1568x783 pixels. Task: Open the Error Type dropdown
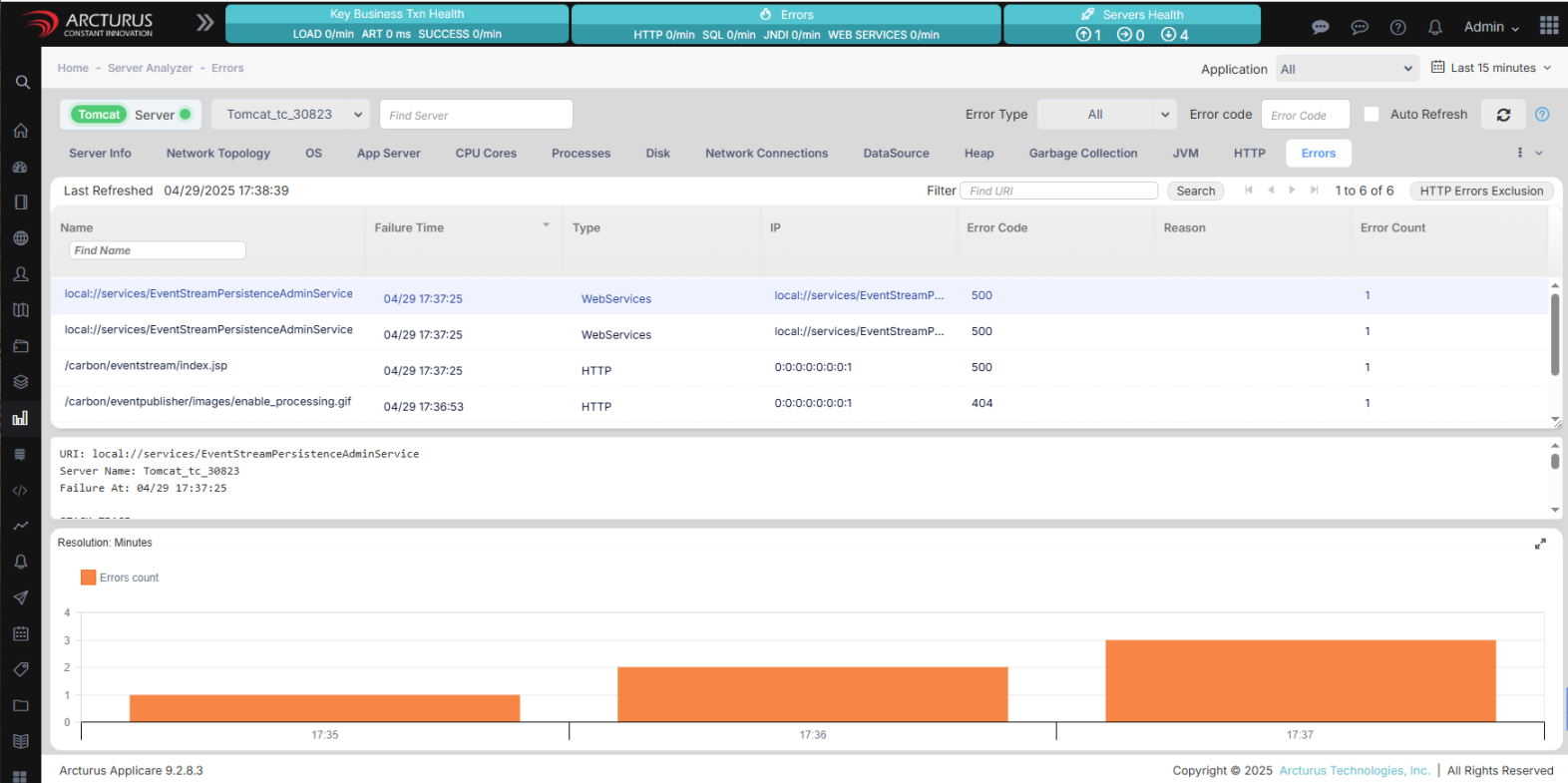click(x=1107, y=115)
